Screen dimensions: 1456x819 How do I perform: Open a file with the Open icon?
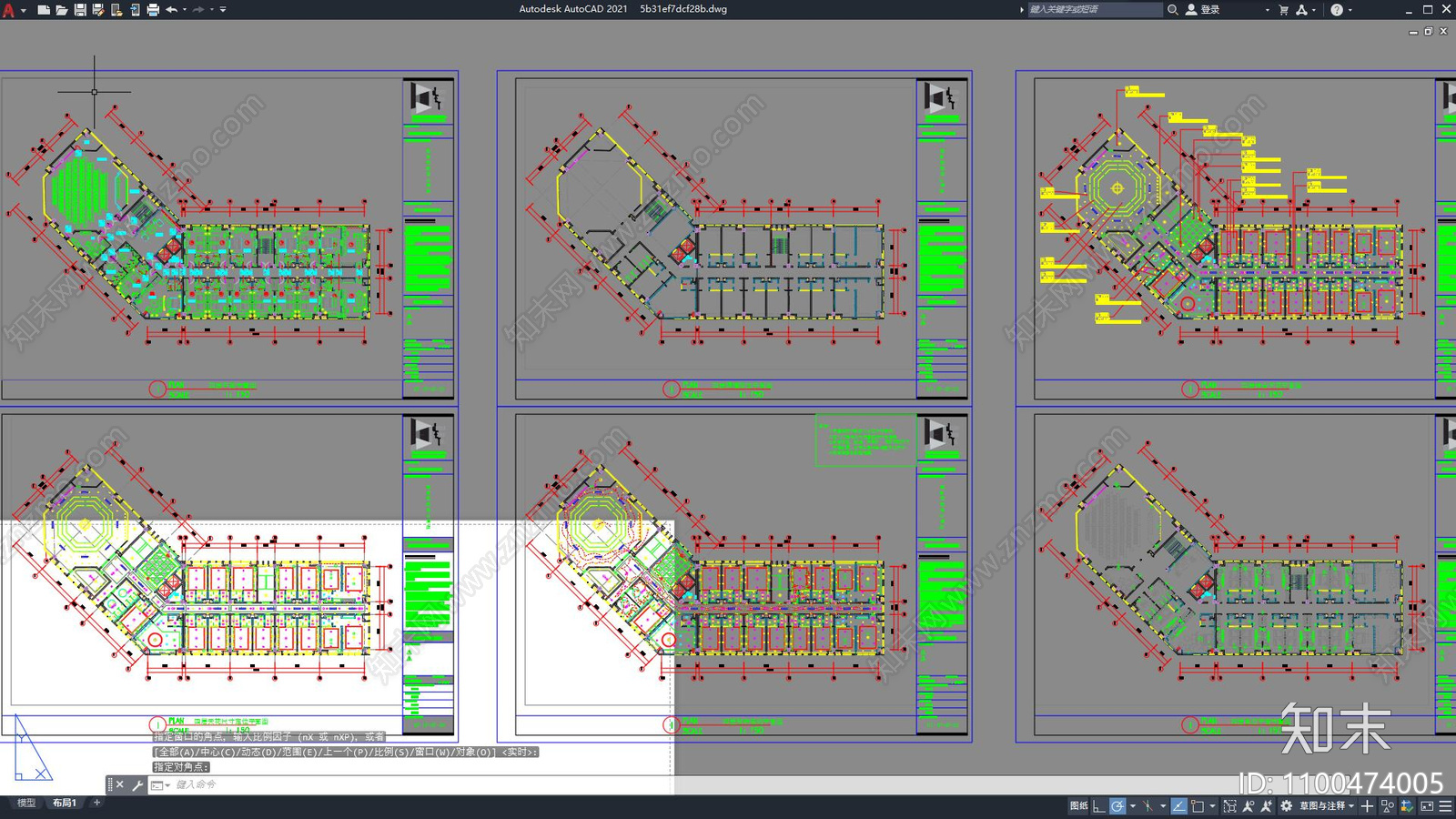tap(62, 10)
